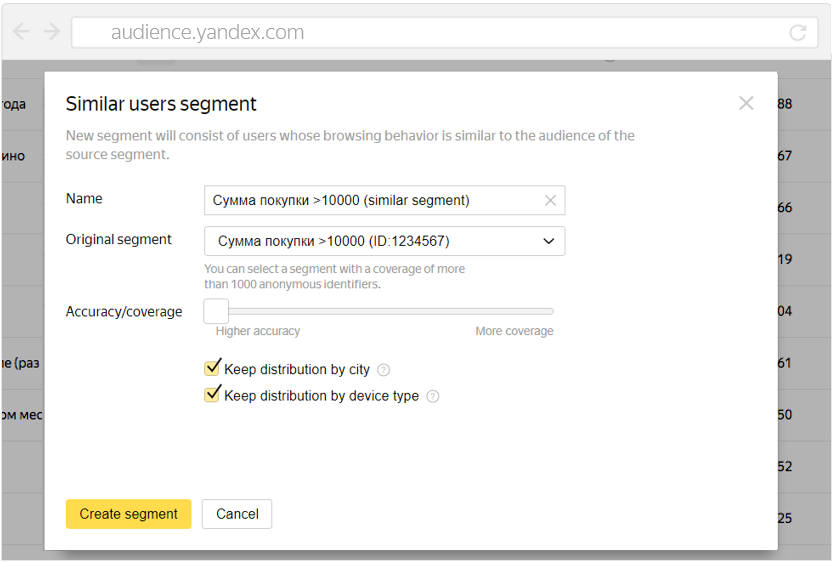Uncheck Keep distribution by city
Screen dimensions: 834x562
(212, 369)
